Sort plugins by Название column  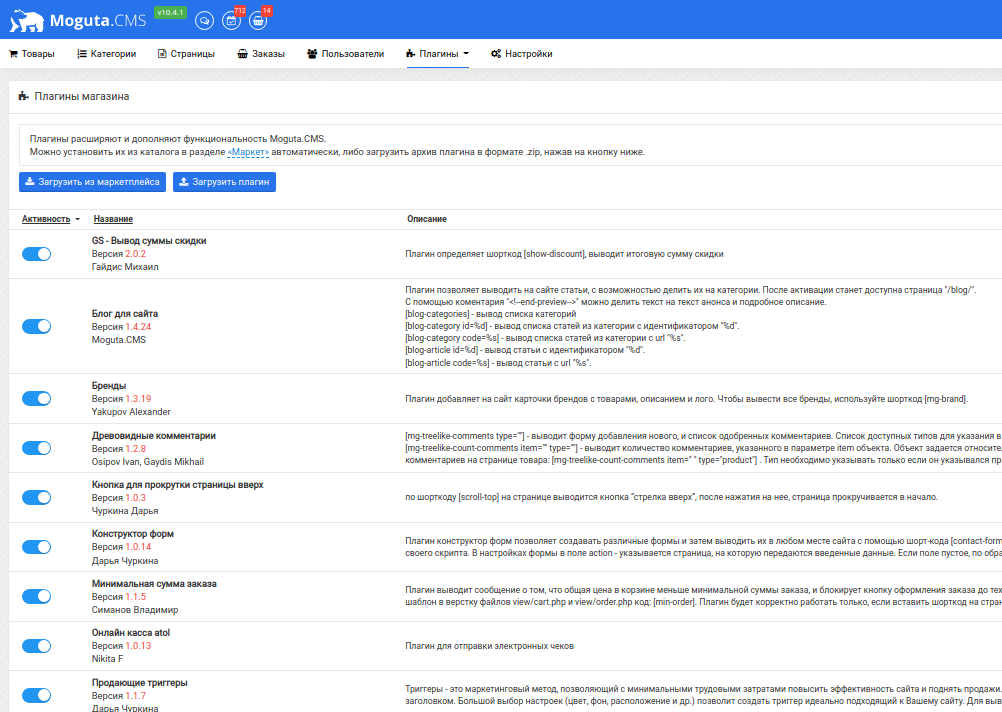[x=113, y=219]
